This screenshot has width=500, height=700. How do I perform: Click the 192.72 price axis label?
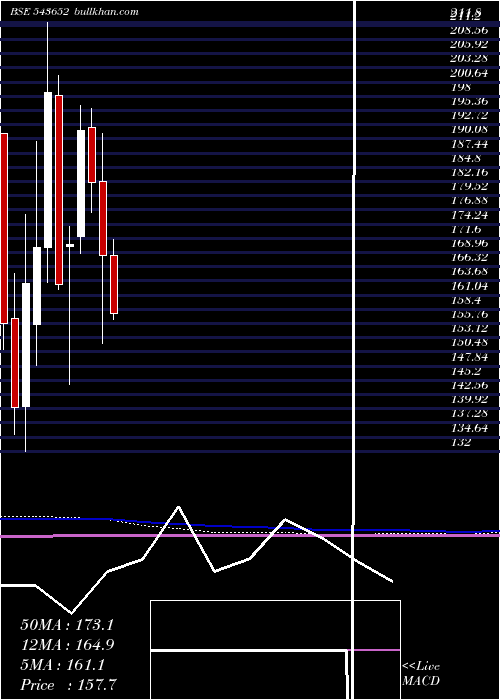pyautogui.click(x=469, y=116)
